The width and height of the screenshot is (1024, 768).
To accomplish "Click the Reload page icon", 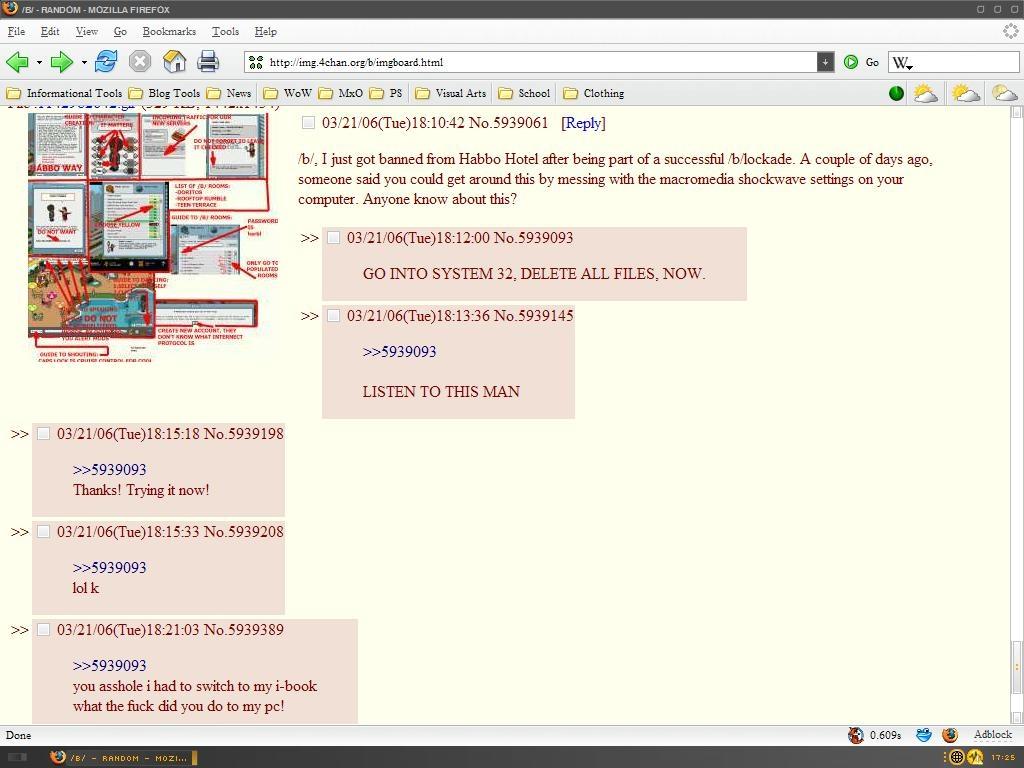I will 104,62.
